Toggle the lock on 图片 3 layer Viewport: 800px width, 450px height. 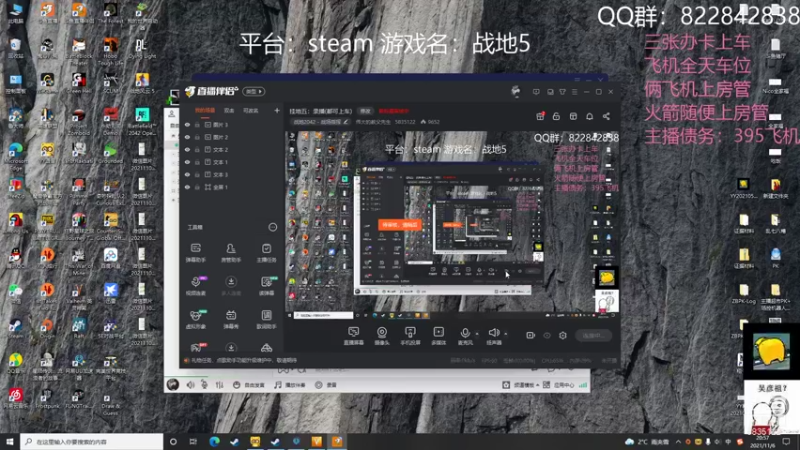click(197, 124)
